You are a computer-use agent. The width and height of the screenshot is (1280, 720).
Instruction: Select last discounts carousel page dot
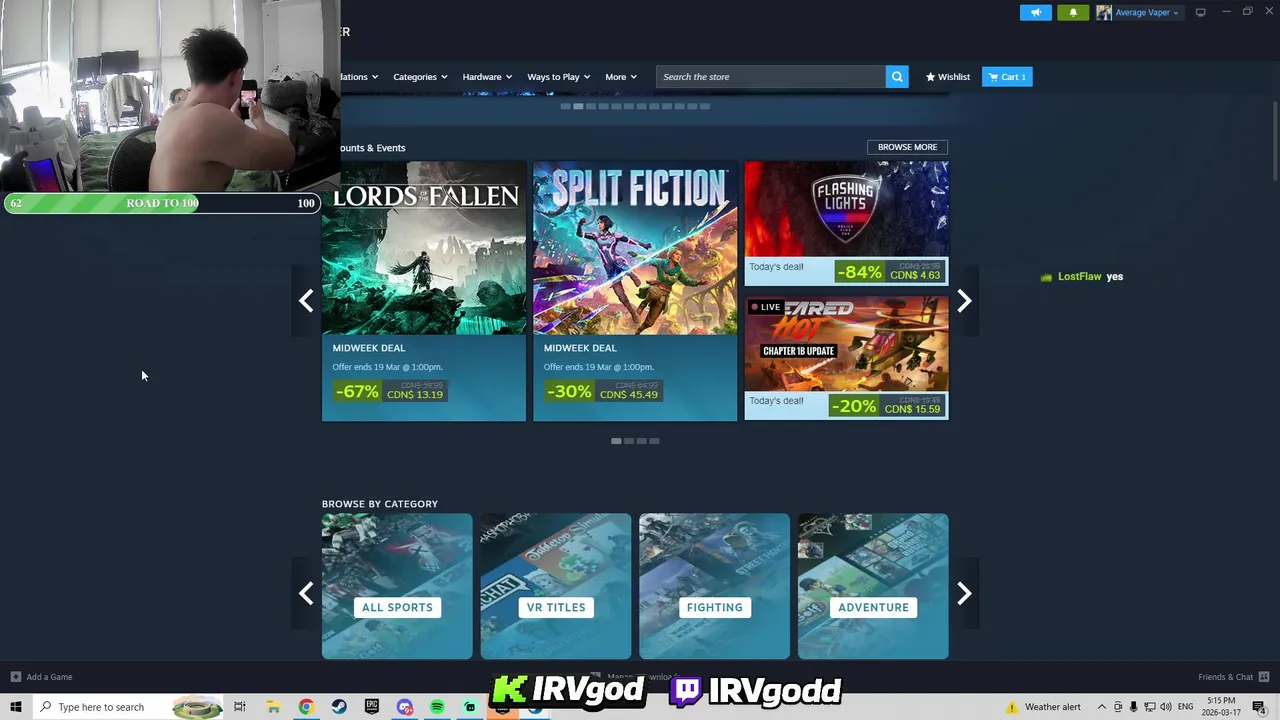click(654, 441)
